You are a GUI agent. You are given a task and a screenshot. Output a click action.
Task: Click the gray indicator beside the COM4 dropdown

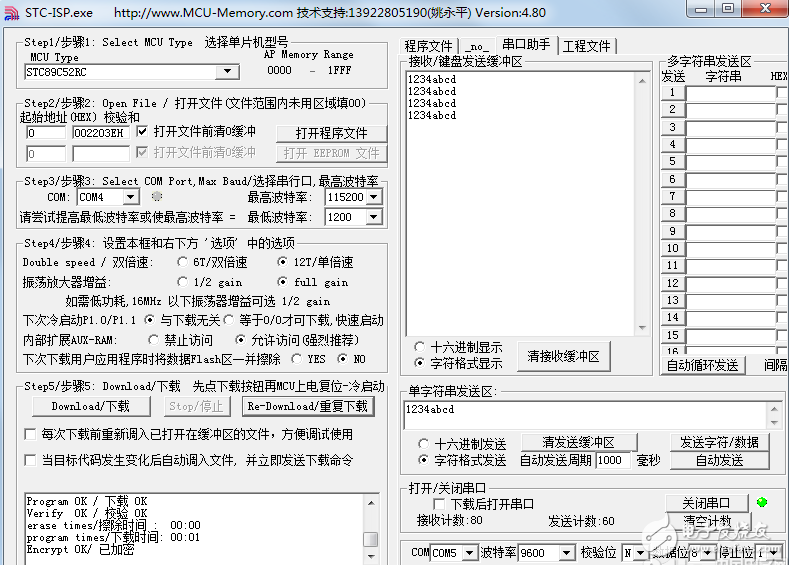click(156, 196)
